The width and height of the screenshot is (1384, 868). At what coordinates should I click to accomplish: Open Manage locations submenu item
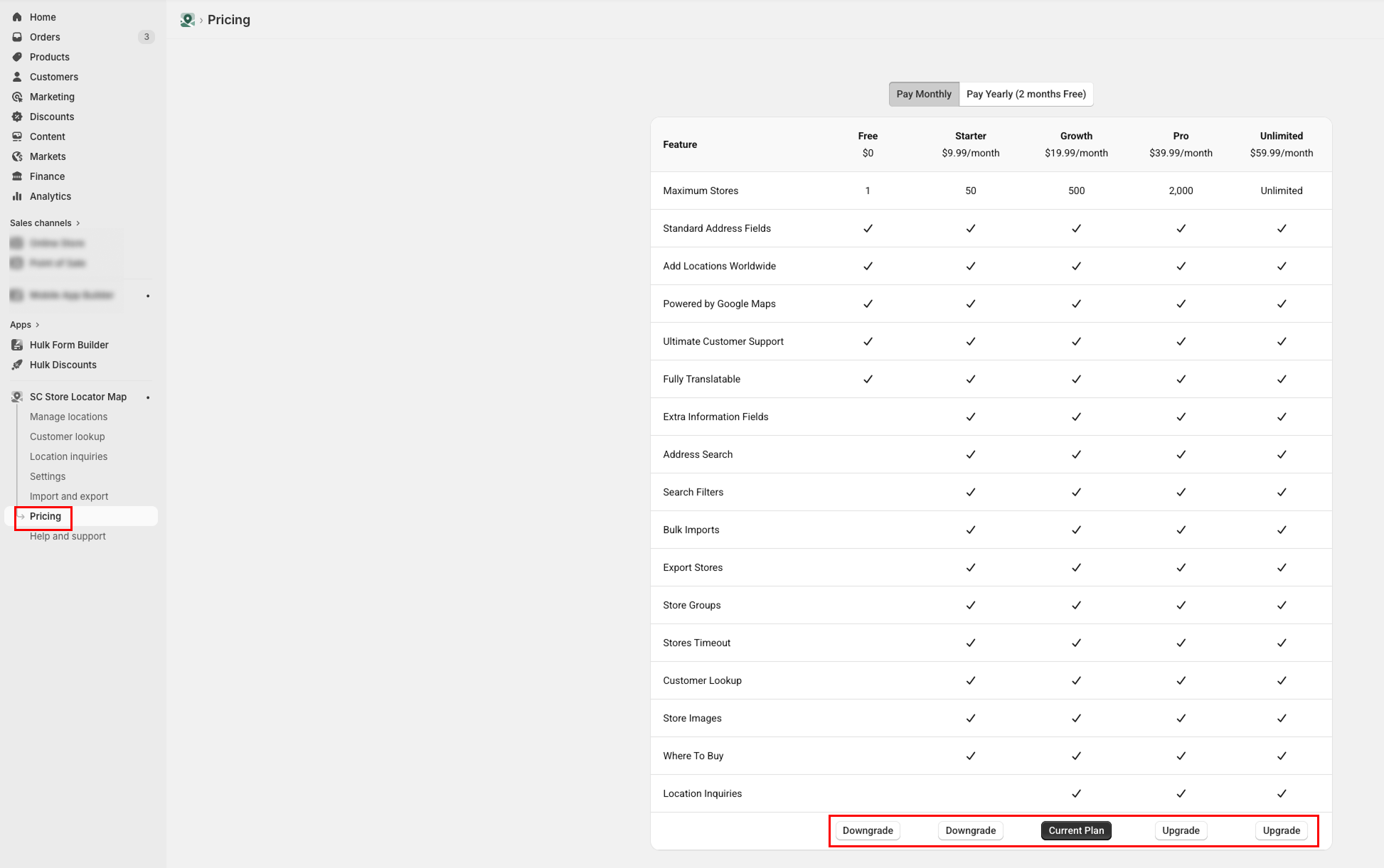(x=68, y=417)
